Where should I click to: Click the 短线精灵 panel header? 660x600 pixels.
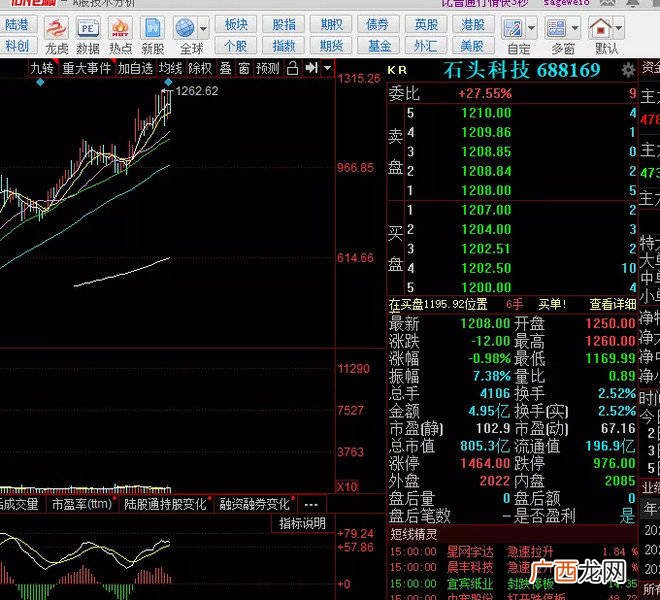tap(512, 534)
